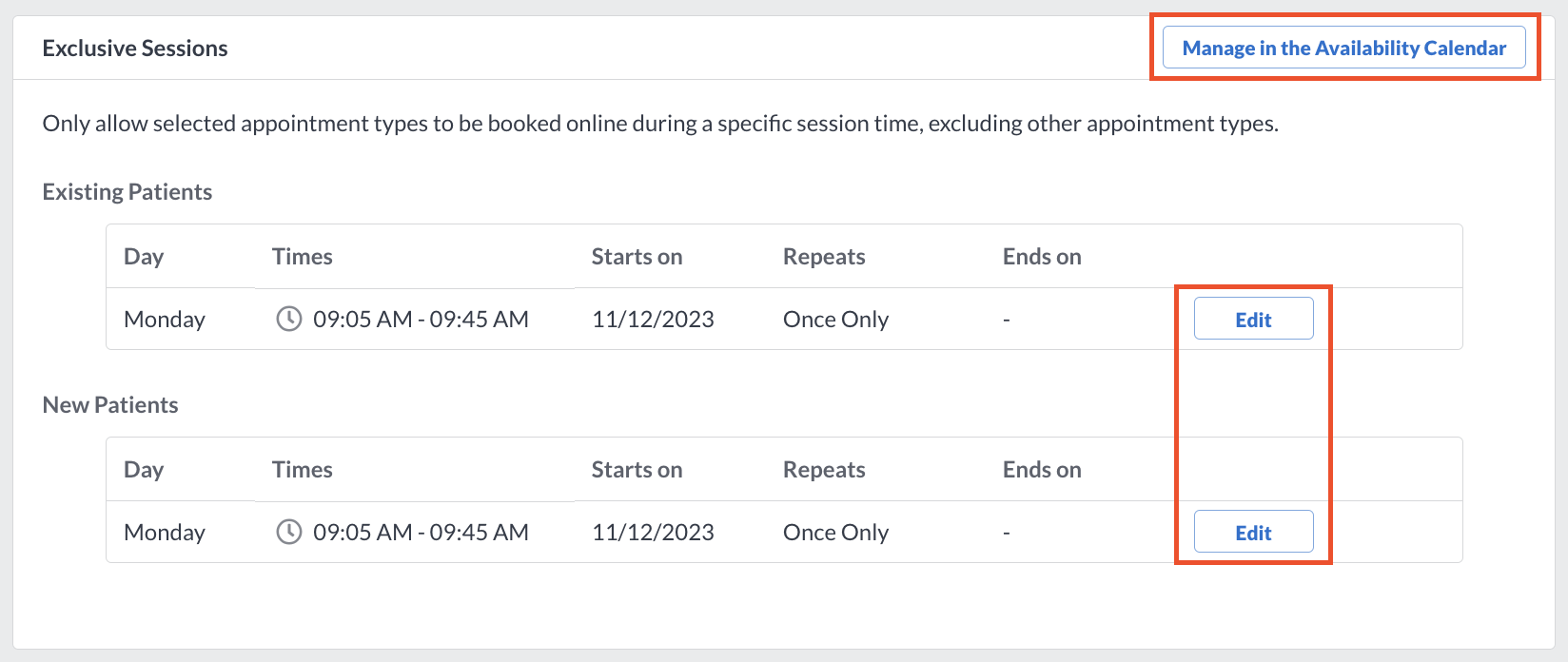Click the clock icon in New Patients row
Screen dimensions: 1568x662
[289, 532]
